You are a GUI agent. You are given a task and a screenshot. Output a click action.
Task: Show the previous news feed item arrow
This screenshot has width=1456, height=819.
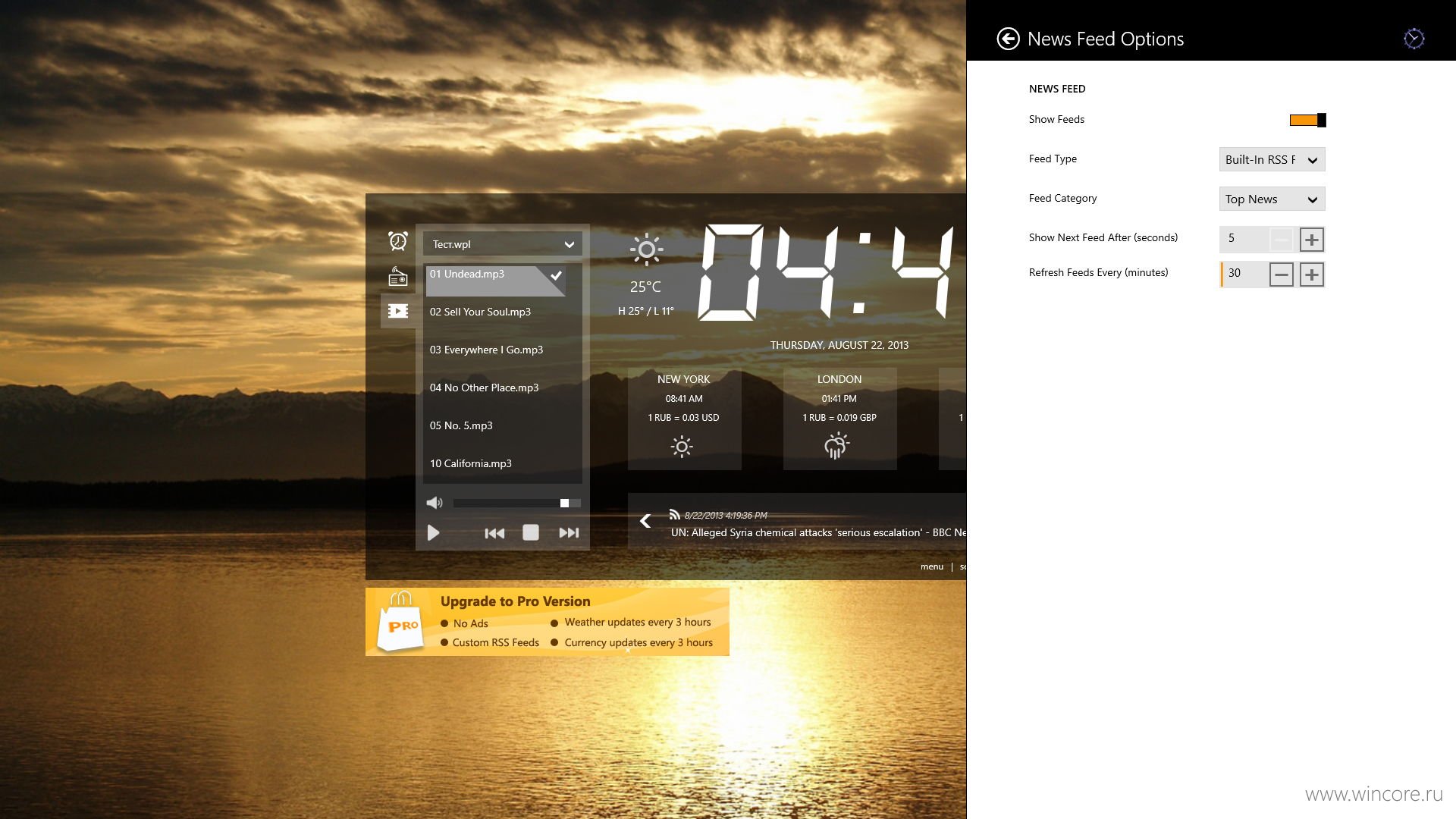point(645,521)
